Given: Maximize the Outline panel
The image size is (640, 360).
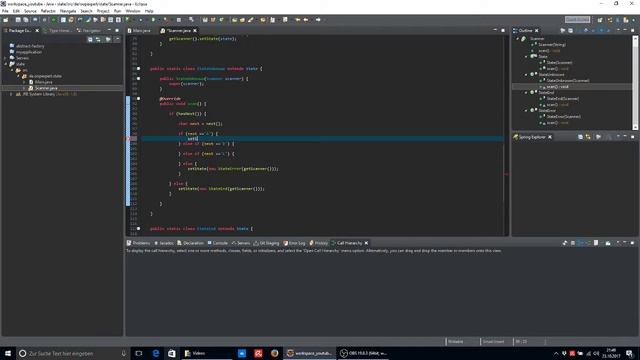Looking at the screenshot, I should pyautogui.click(x=633, y=31).
